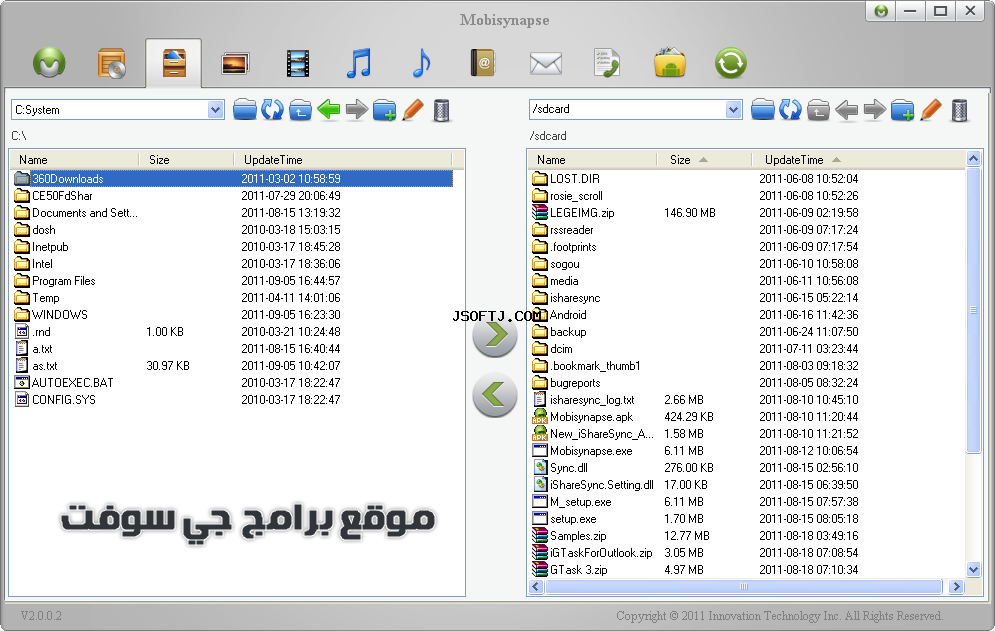Click right pane vertical scrollbar up arrow

973,159
